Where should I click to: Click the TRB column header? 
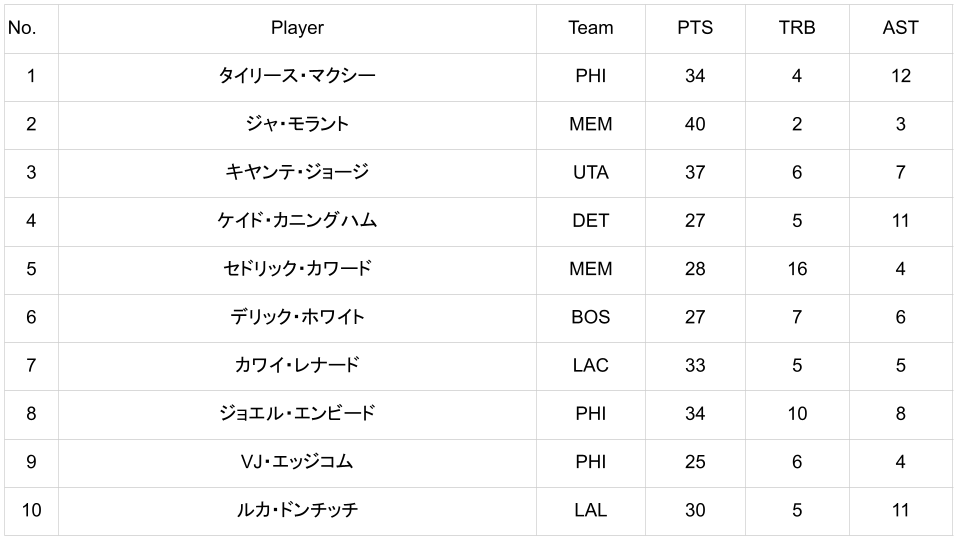point(797,28)
